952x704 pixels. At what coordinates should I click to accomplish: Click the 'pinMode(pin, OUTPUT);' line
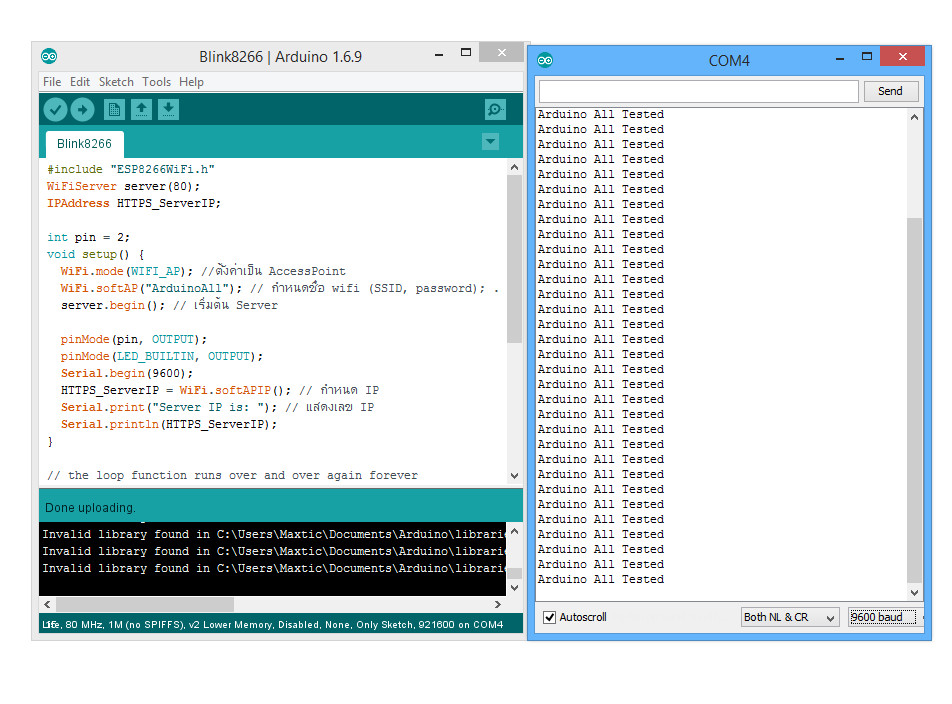(x=134, y=339)
